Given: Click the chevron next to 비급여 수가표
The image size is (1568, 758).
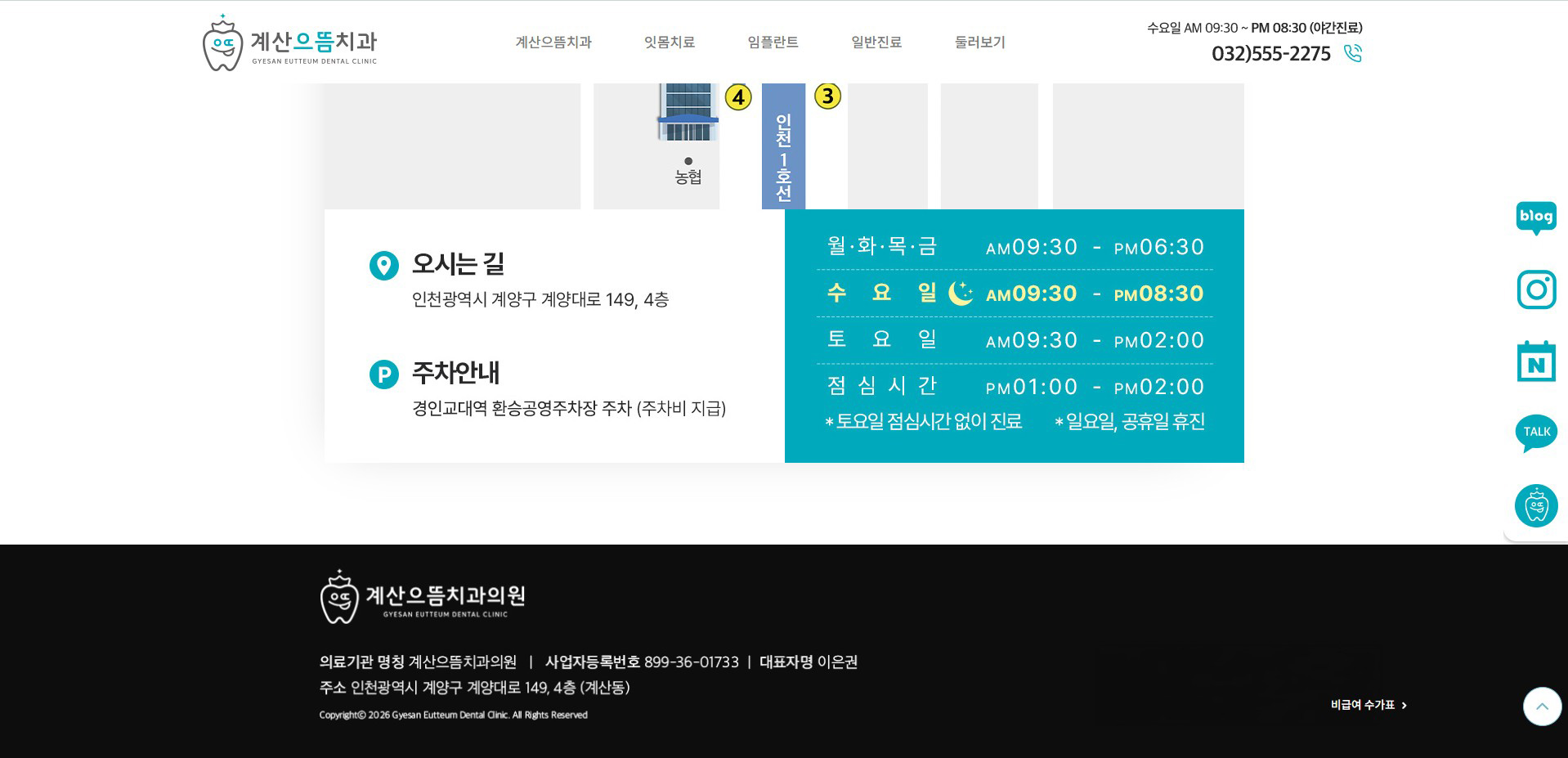Looking at the screenshot, I should [x=1405, y=705].
